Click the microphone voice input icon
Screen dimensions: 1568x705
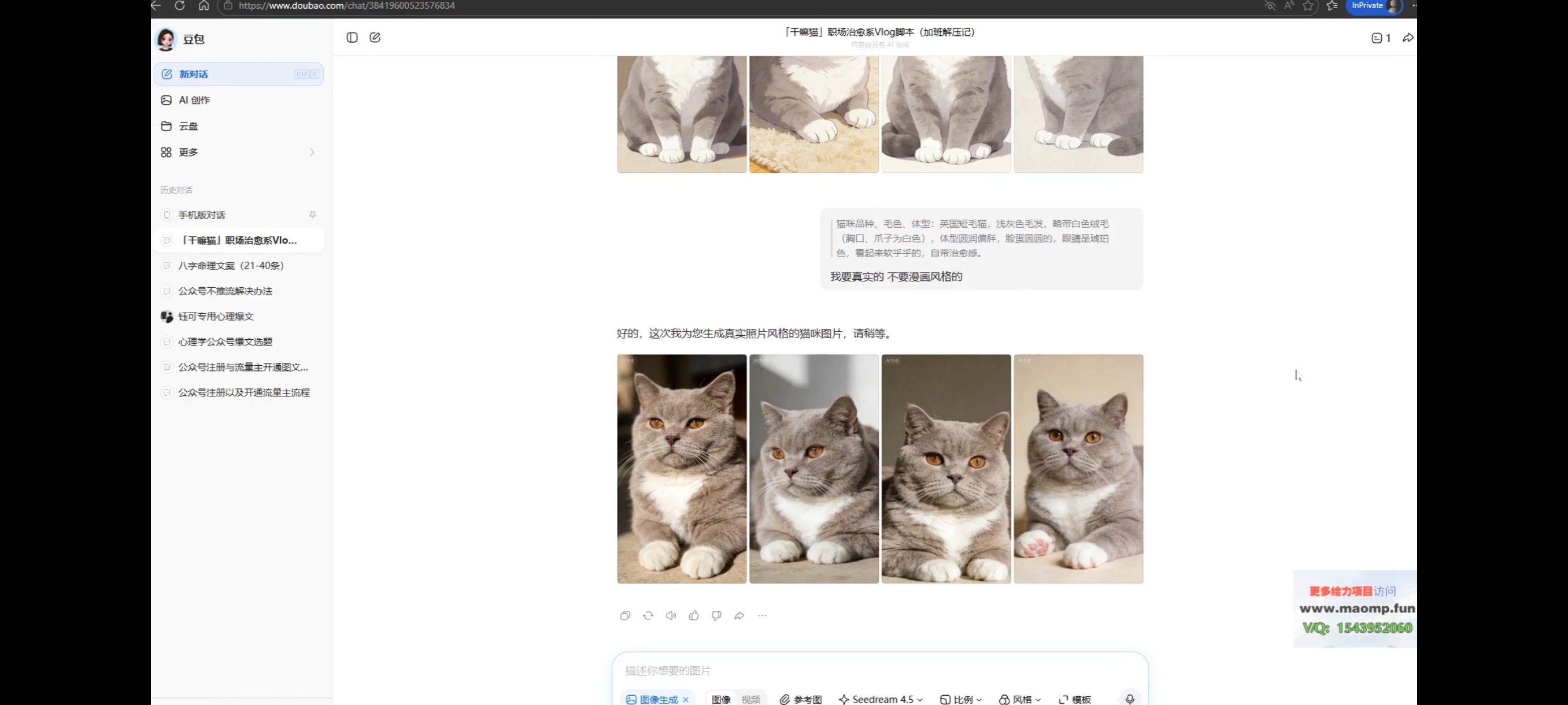[1130, 699]
